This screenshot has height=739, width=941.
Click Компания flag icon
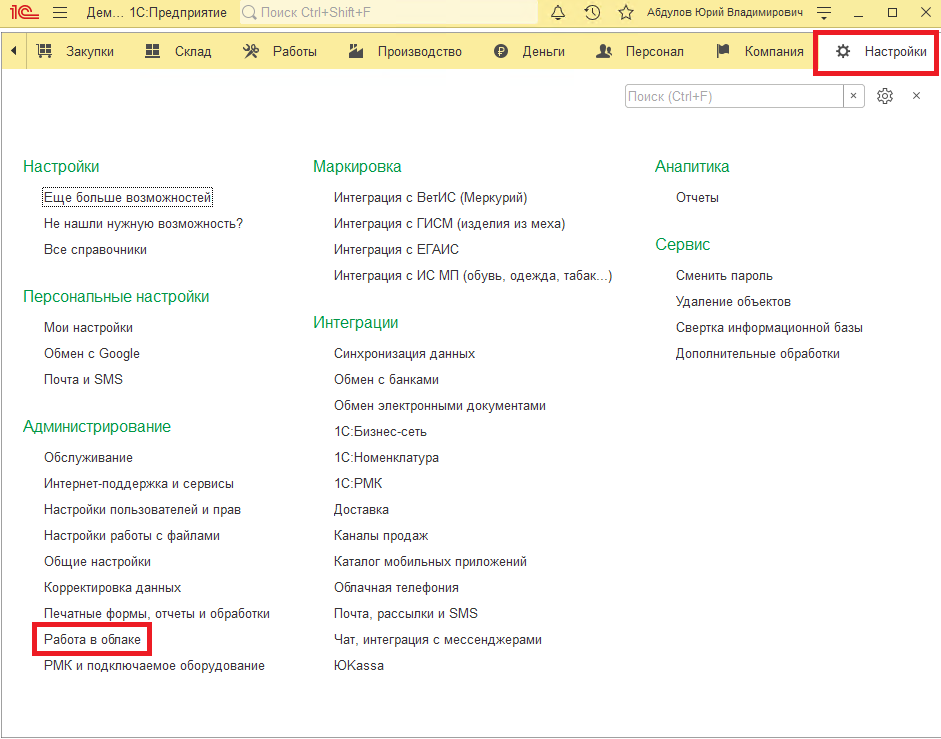tap(723, 51)
